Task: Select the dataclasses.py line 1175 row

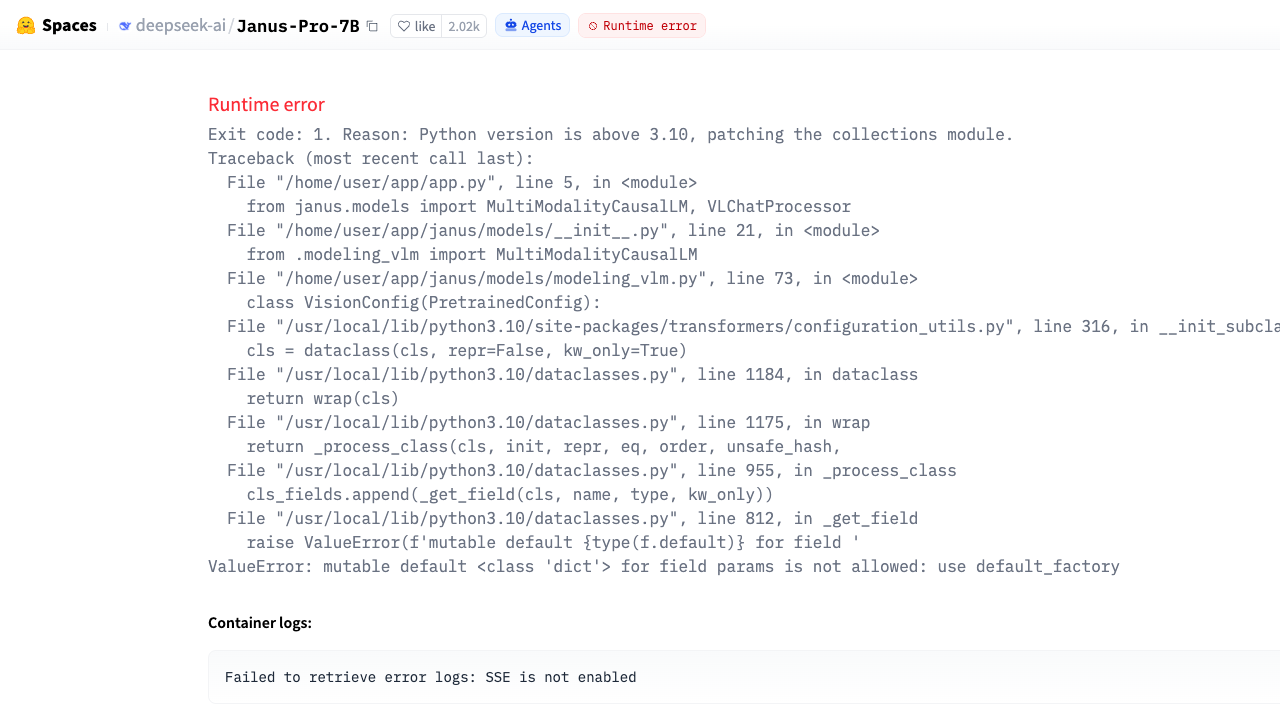Action: (x=548, y=423)
